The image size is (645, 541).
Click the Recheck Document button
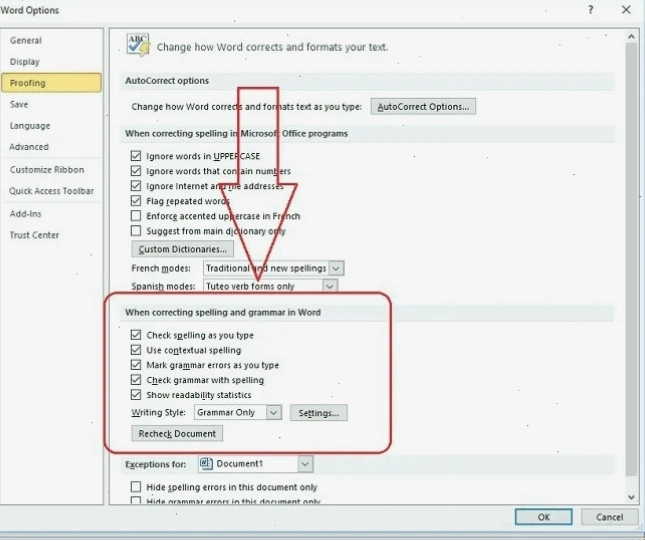pyautogui.click(x=177, y=433)
